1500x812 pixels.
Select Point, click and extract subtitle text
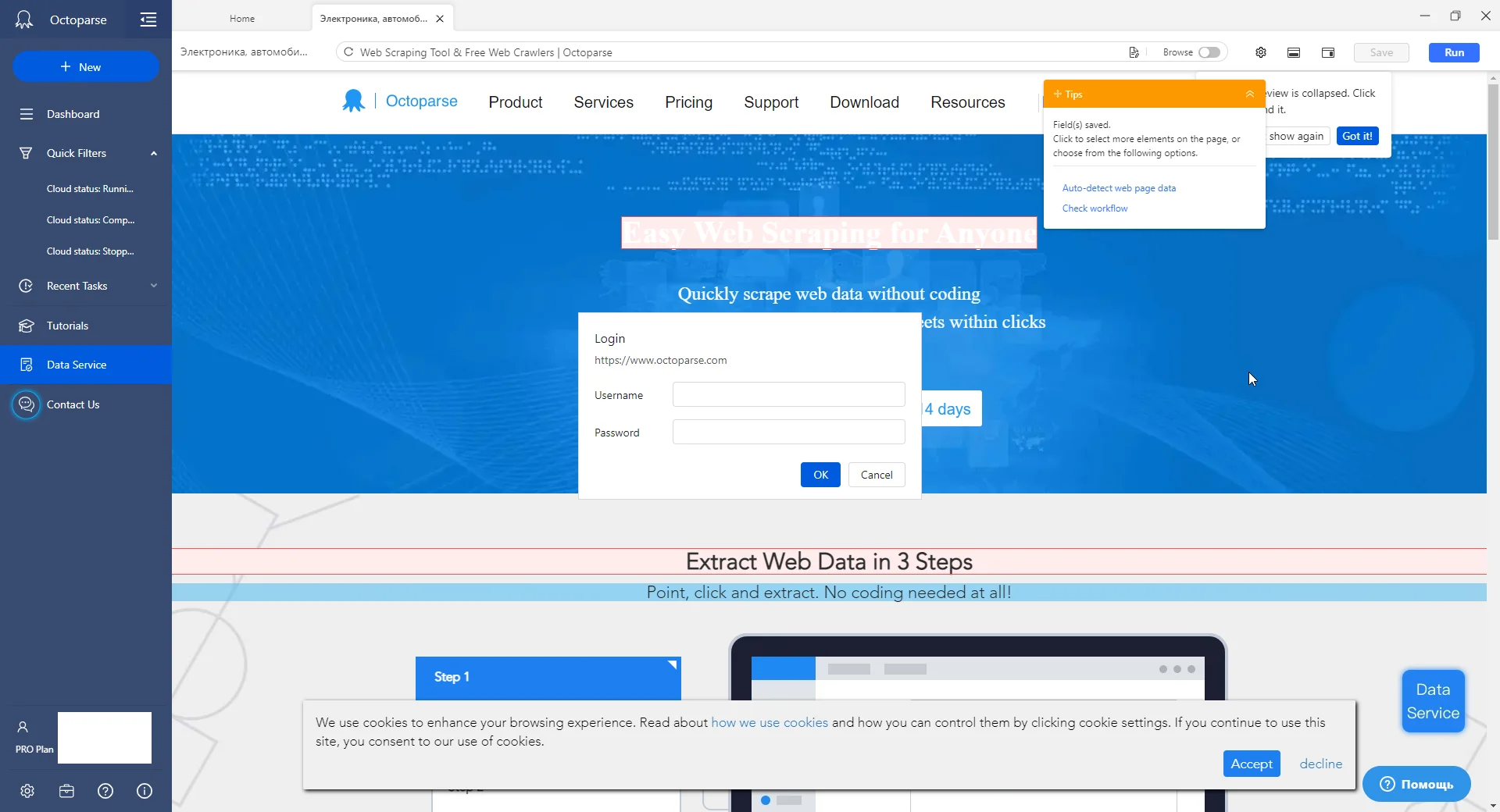pyautogui.click(x=829, y=593)
